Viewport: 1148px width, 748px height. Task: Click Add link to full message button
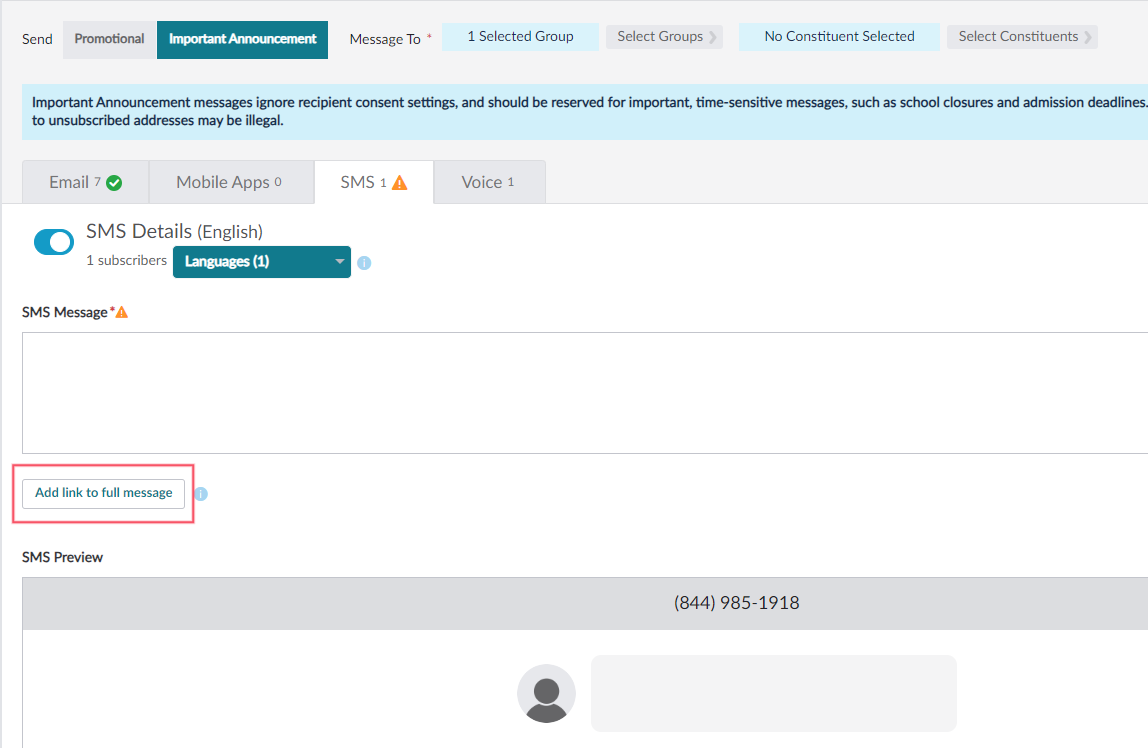point(103,493)
